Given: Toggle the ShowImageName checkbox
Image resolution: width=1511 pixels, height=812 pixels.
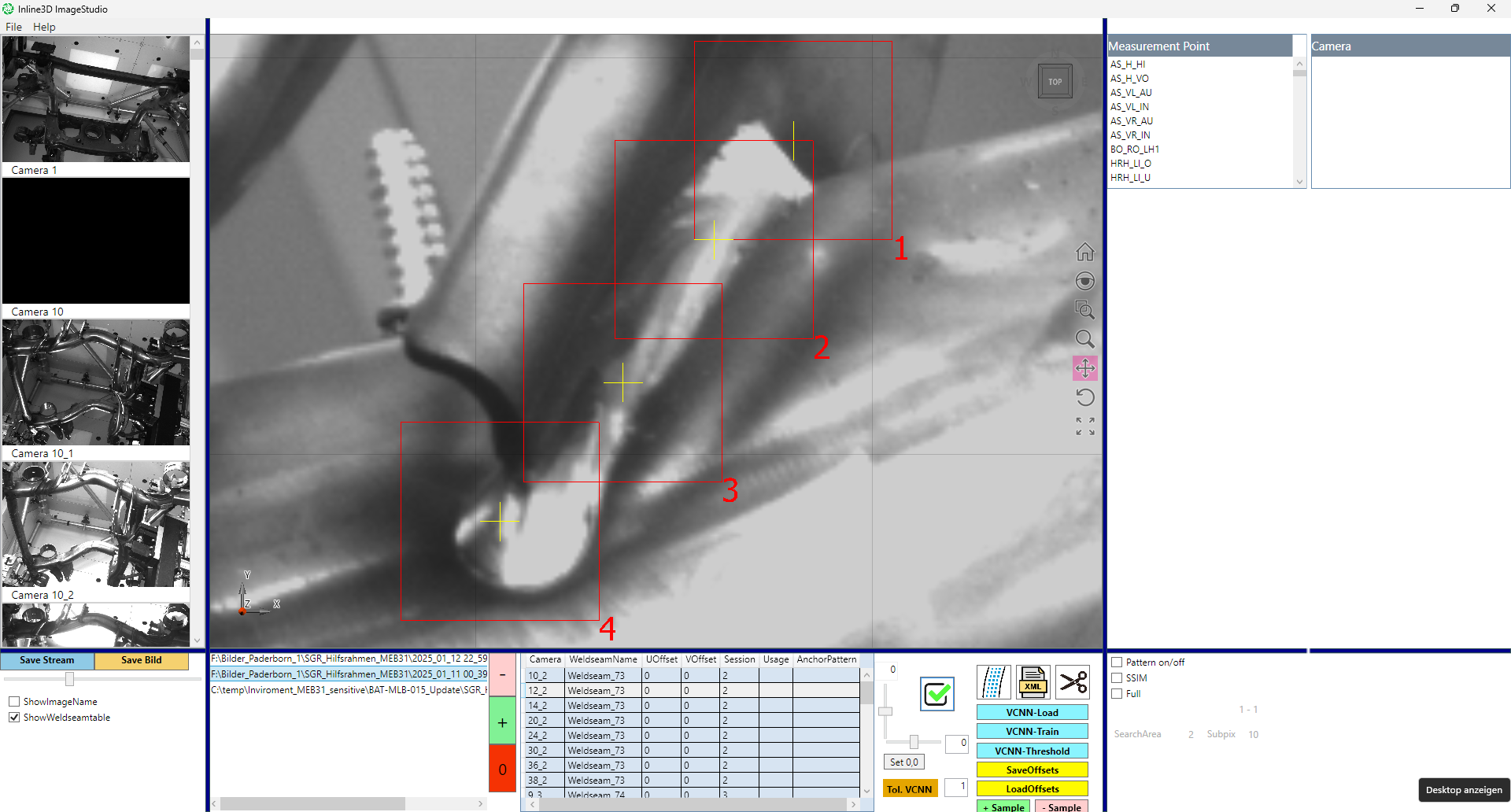Looking at the screenshot, I should [14, 702].
